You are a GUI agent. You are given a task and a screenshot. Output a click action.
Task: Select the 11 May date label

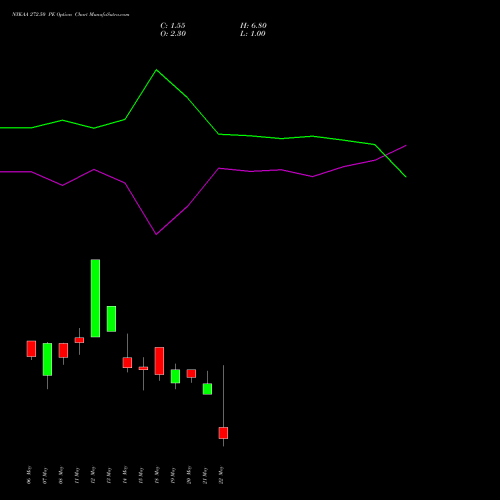point(77,475)
